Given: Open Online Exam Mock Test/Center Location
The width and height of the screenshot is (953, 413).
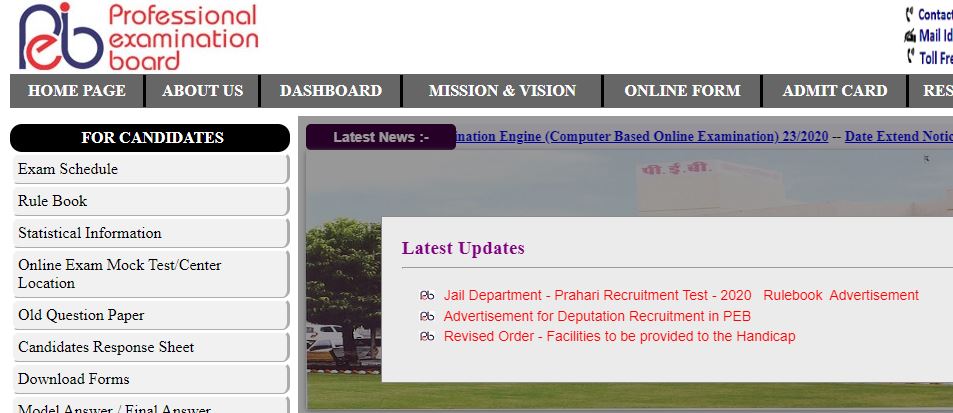Looking at the screenshot, I should [x=150, y=274].
